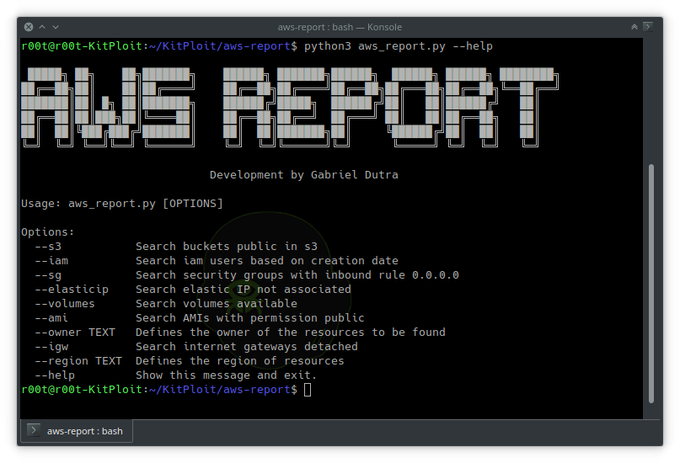
Task: Click 'Defines the owner of the resources' line
Action: 291,332
